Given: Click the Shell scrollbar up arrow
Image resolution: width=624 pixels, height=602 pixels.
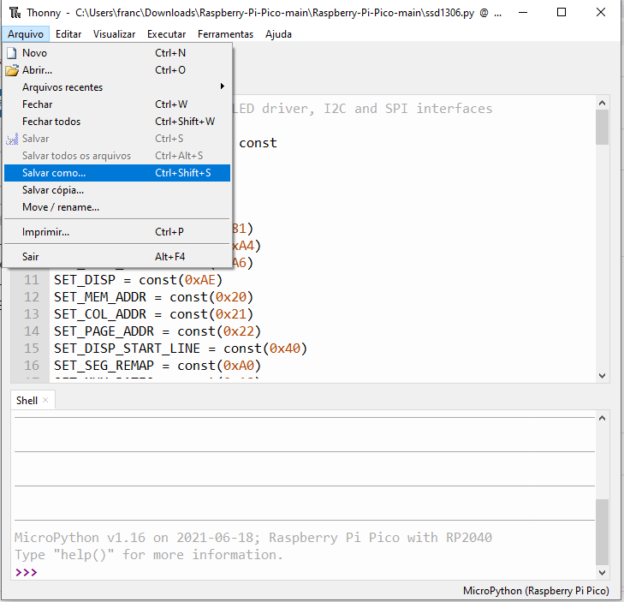Looking at the screenshot, I should pyautogui.click(x=602, y=418).
